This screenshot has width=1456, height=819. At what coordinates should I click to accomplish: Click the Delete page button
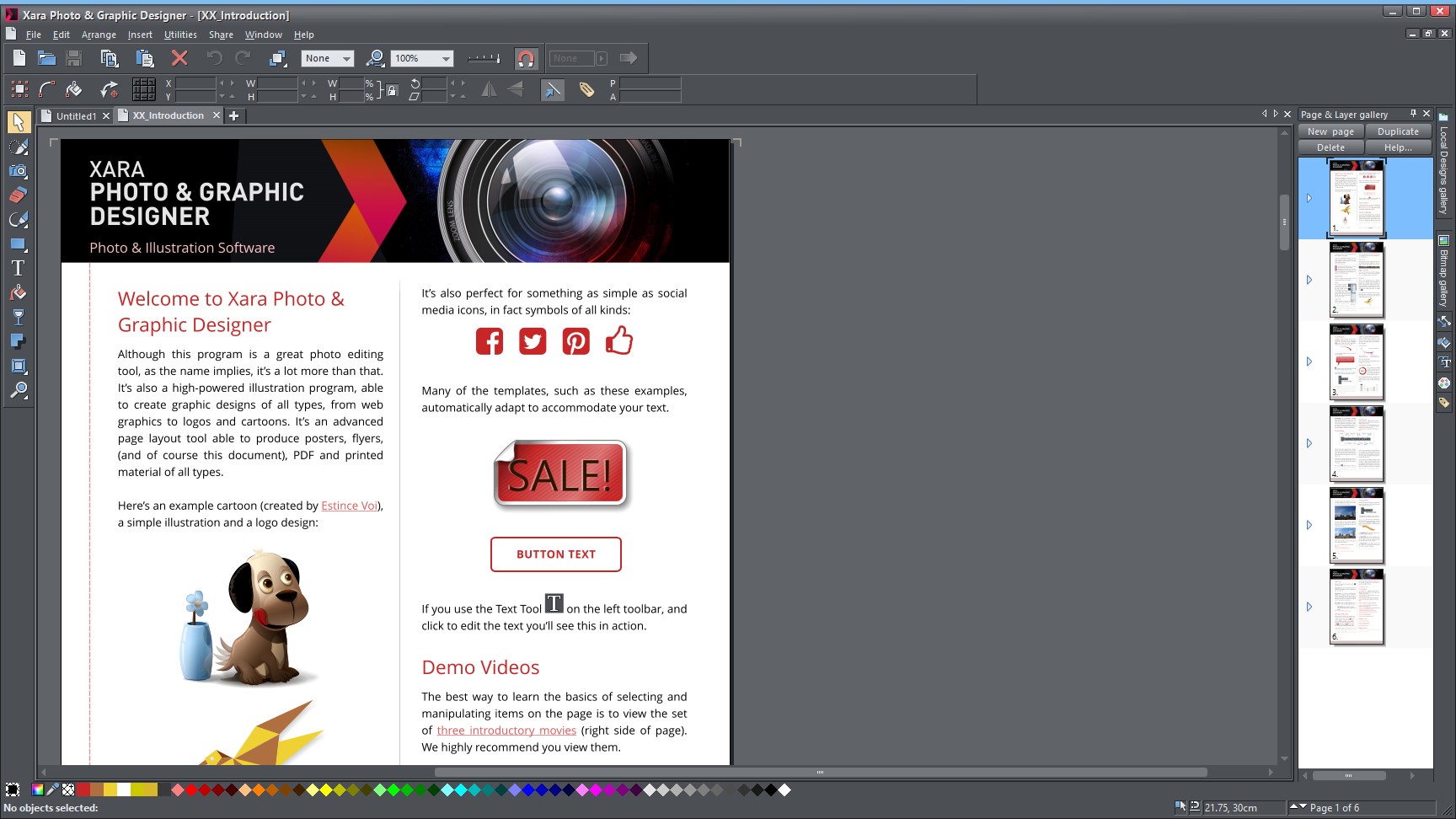coord(1330,147)
